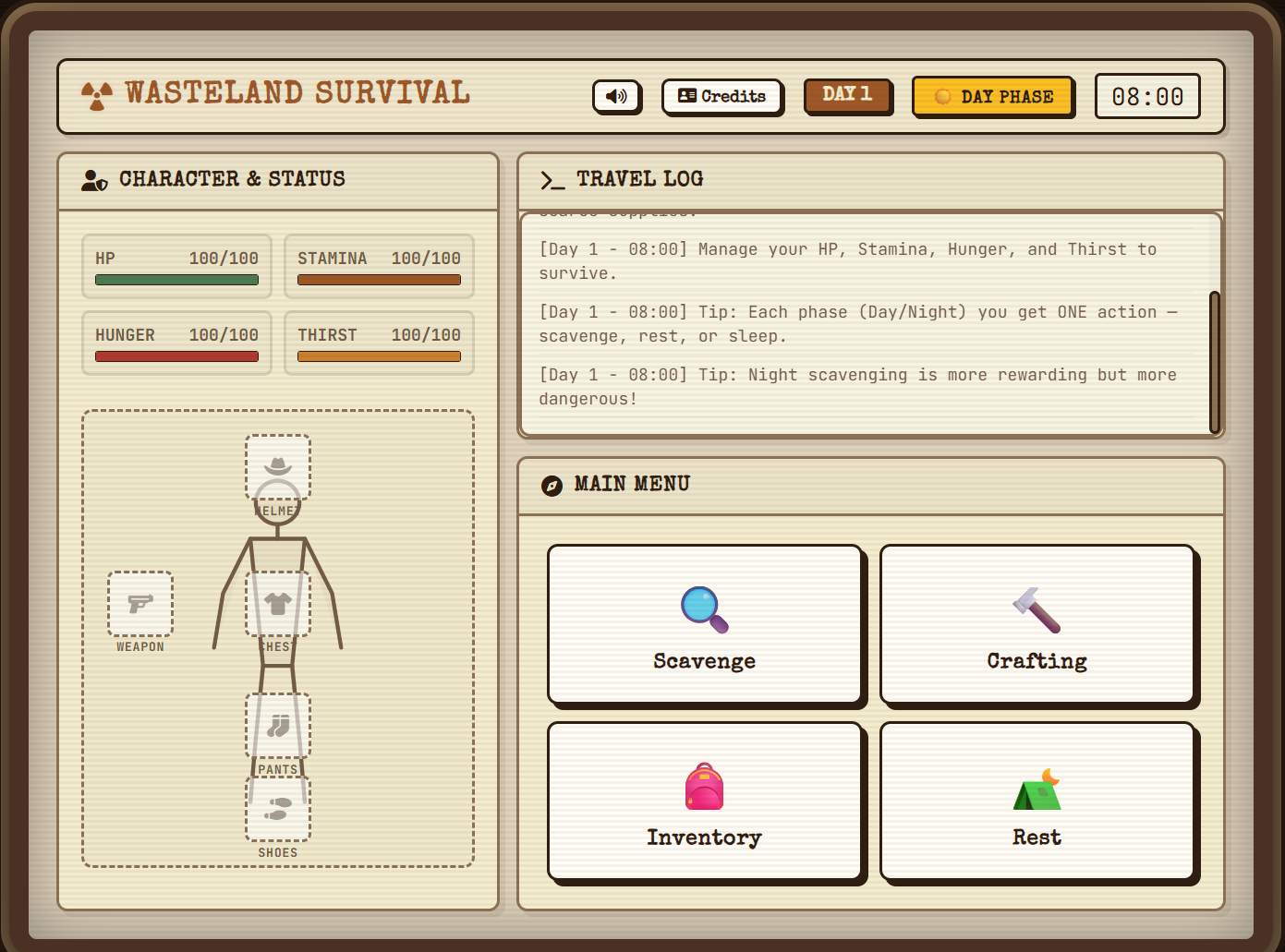
Task: Click the red Hunger bar
Action: (176, 356)
